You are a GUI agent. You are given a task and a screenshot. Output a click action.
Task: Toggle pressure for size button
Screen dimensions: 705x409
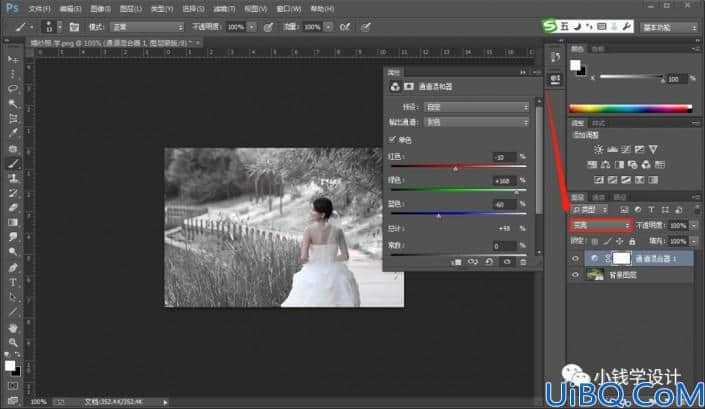[366, 27]
